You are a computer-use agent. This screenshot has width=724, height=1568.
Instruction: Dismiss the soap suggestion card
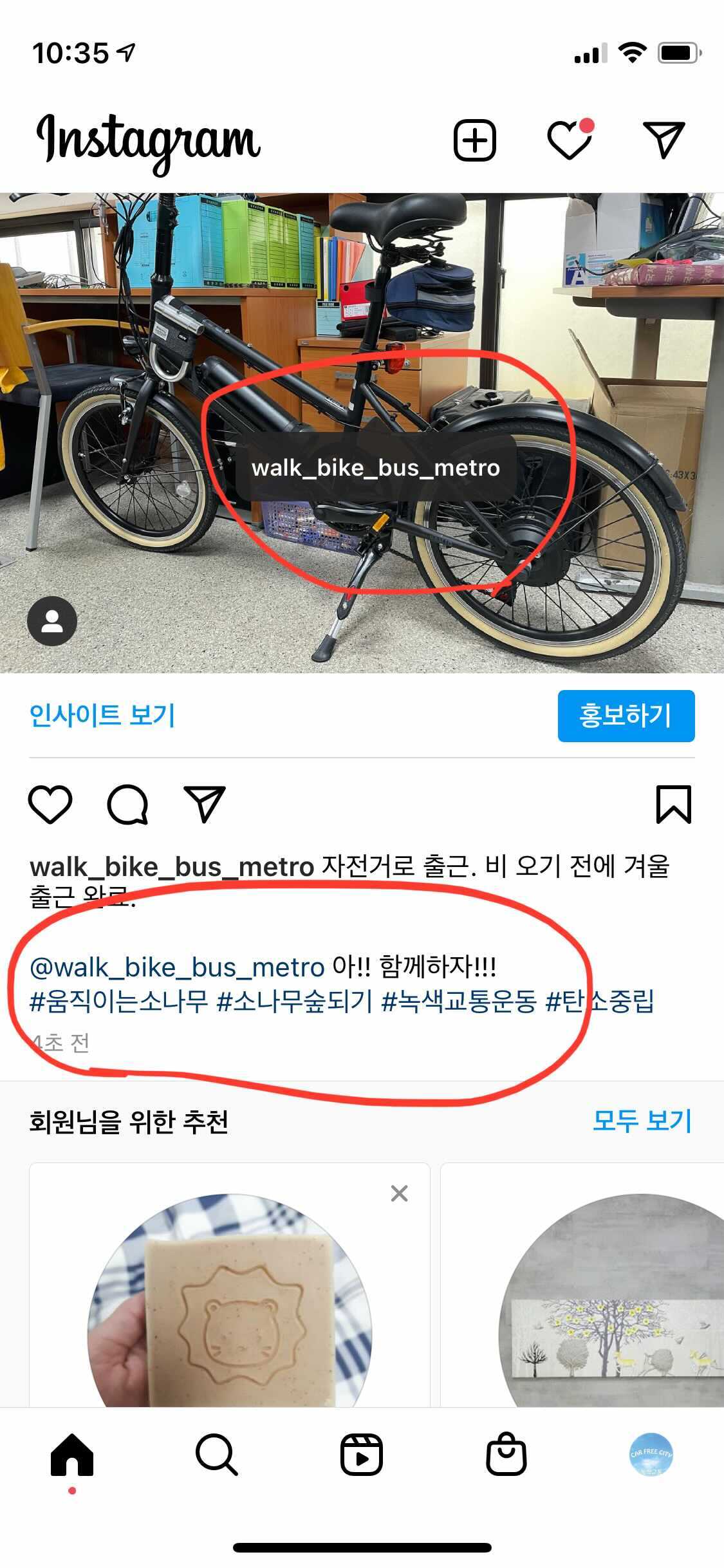tap(400, 1193)
